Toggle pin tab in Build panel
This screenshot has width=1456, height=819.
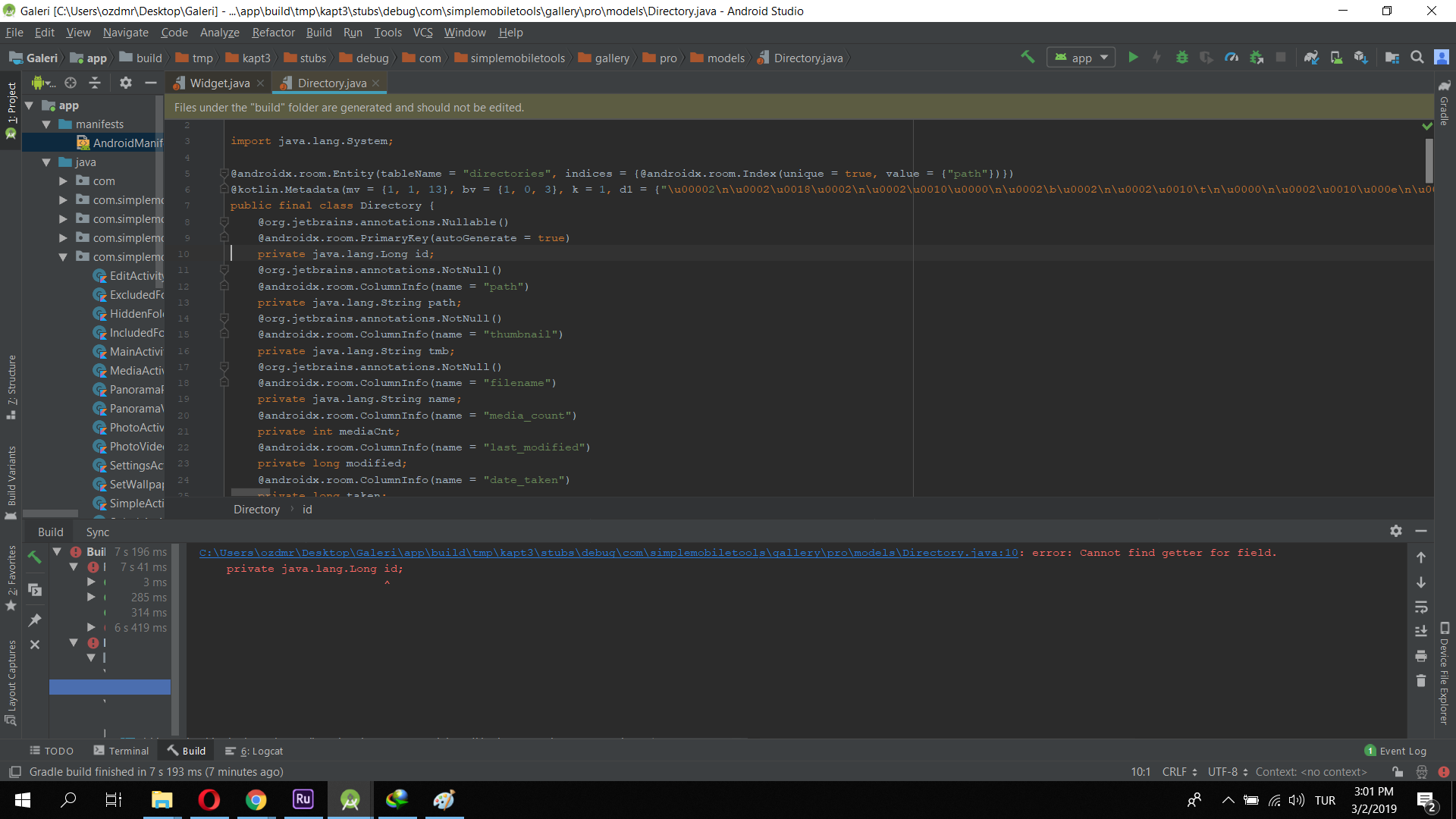(35, 620)
